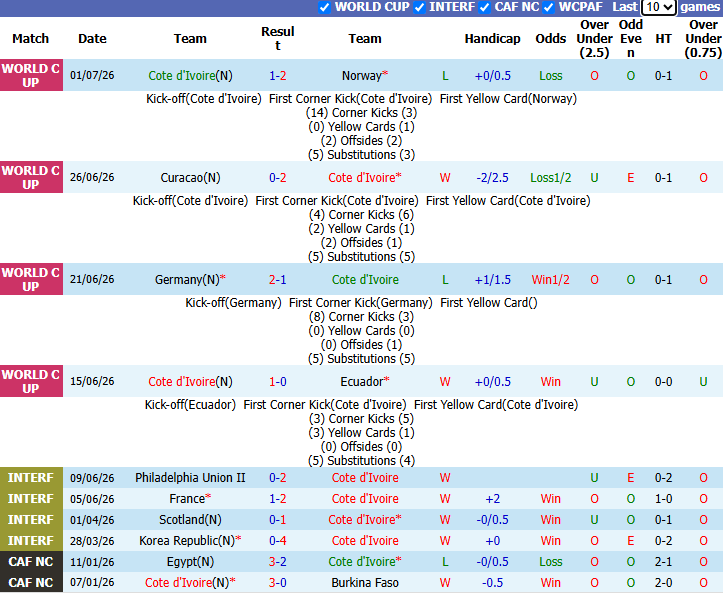
Task: Click the 0-4 result versus Korea Republic
Action: (278, 540)
